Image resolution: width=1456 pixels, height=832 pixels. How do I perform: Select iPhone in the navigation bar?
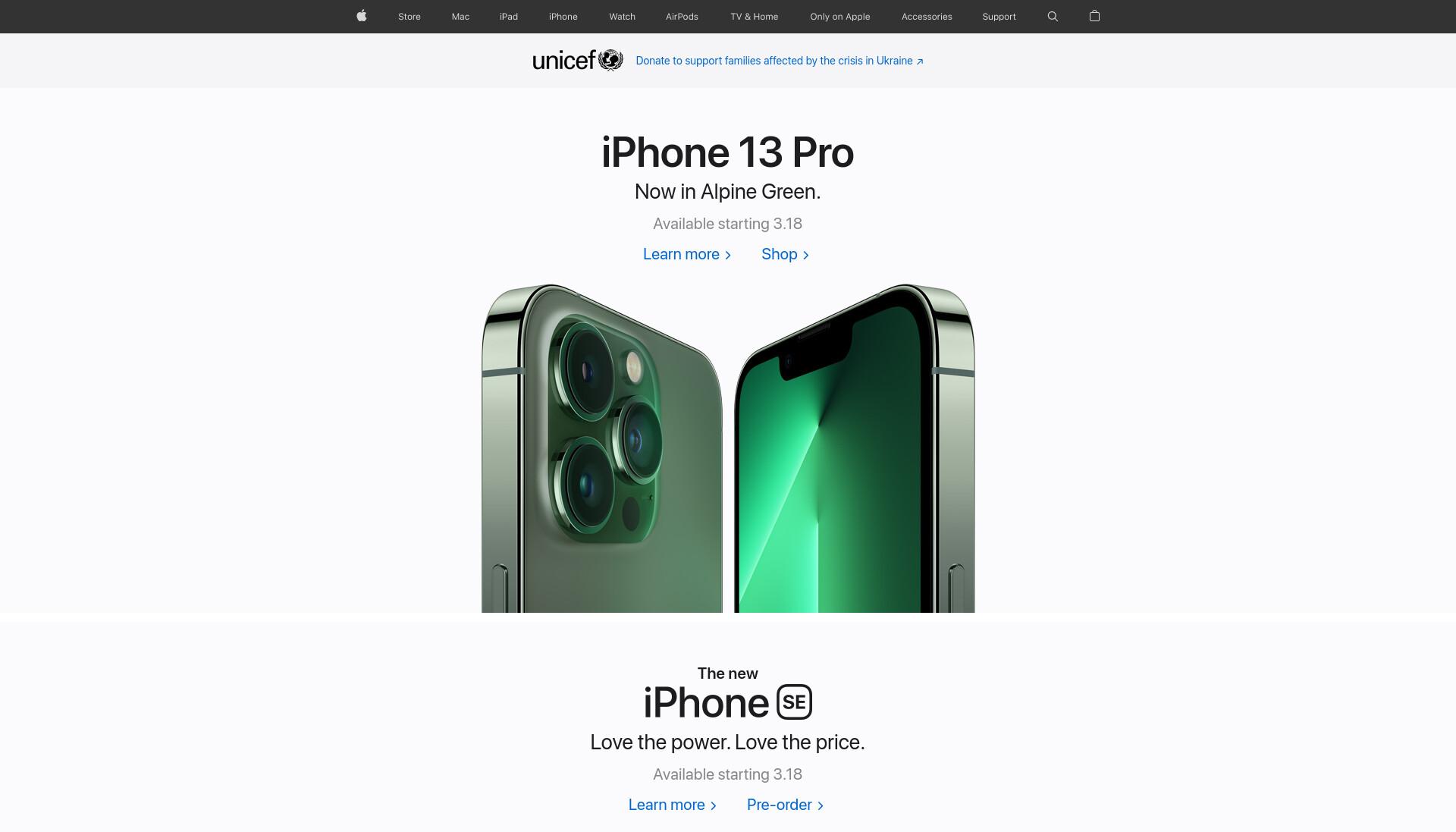[x=563, y=17]
